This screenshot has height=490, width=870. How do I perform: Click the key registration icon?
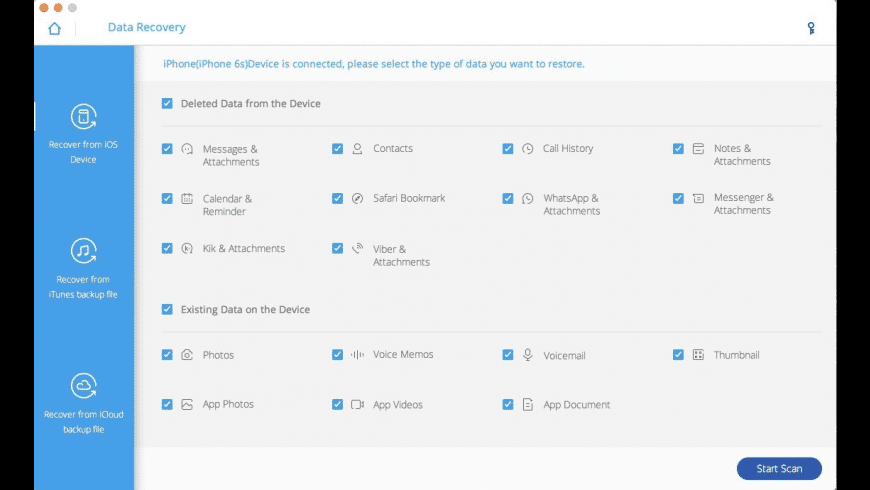pos(811,28)
